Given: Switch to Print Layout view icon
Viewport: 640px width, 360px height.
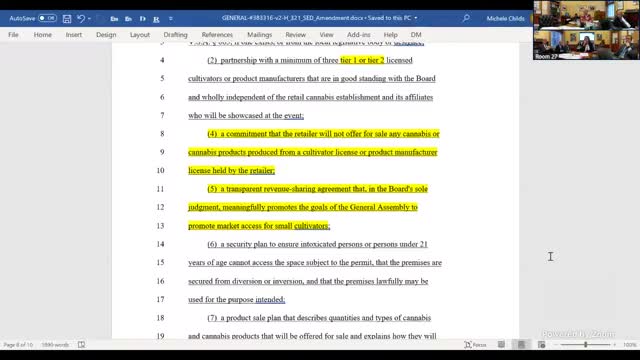Looking at the screenshot, I should 521,345.
